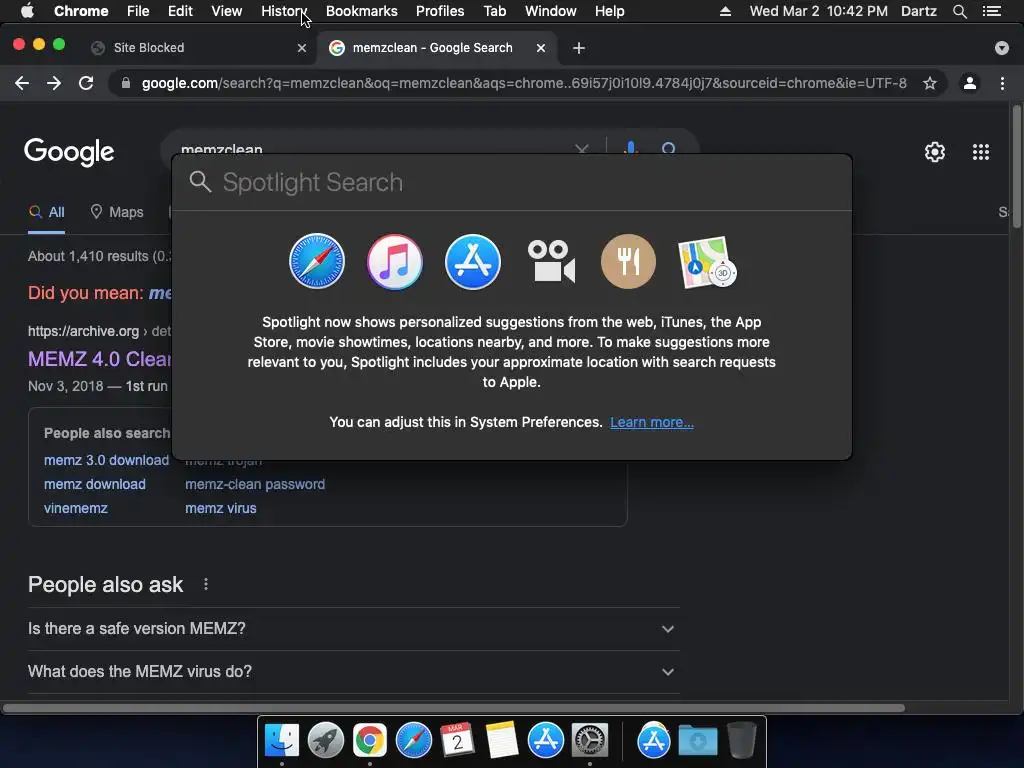Screen dimensions: 1024x768
Task: Click the address bar URL
Action: [524, 83]
